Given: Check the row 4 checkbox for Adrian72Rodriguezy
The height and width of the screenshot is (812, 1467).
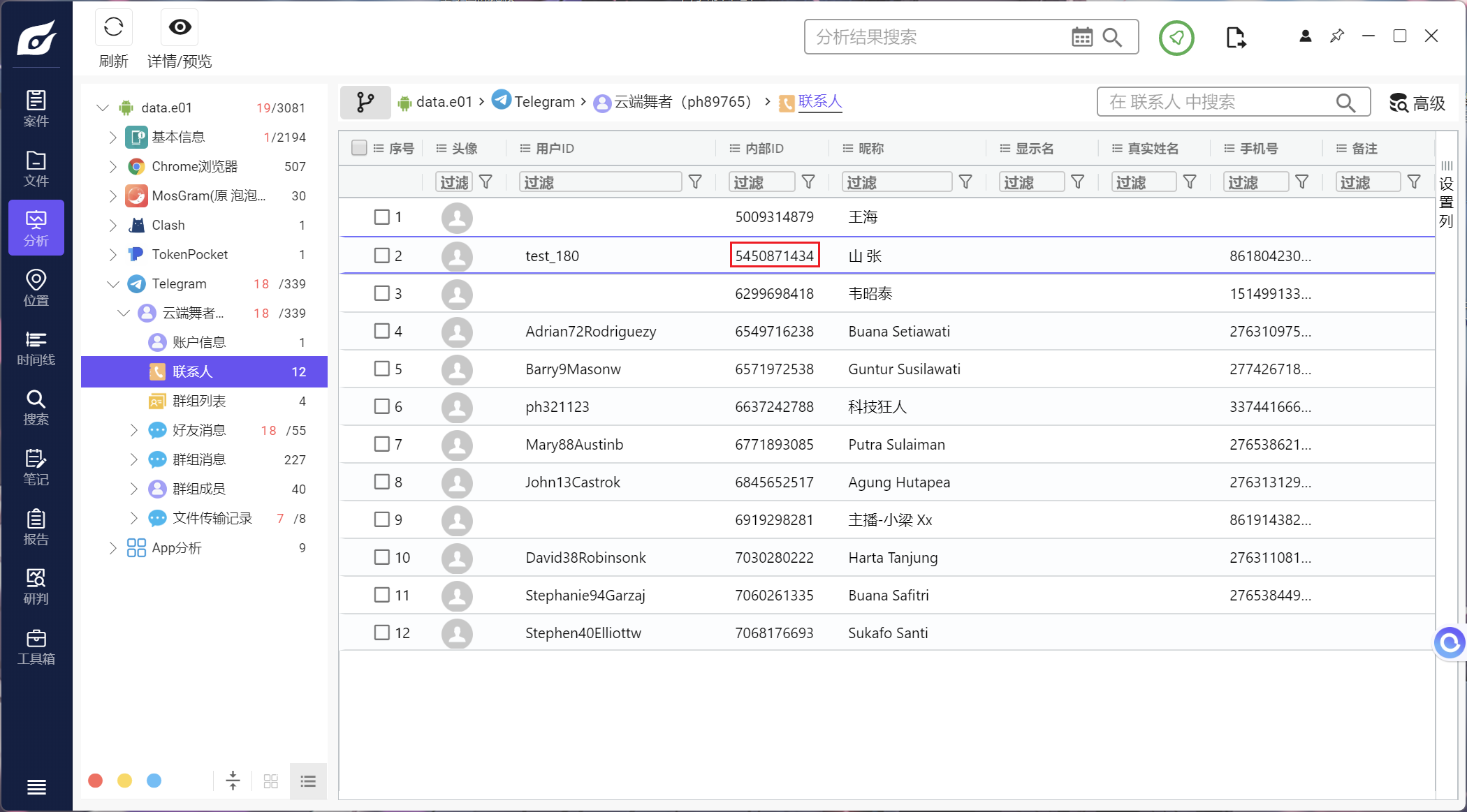Looking at the screenshot, I should pyautogui.click(x=381, y=331).
